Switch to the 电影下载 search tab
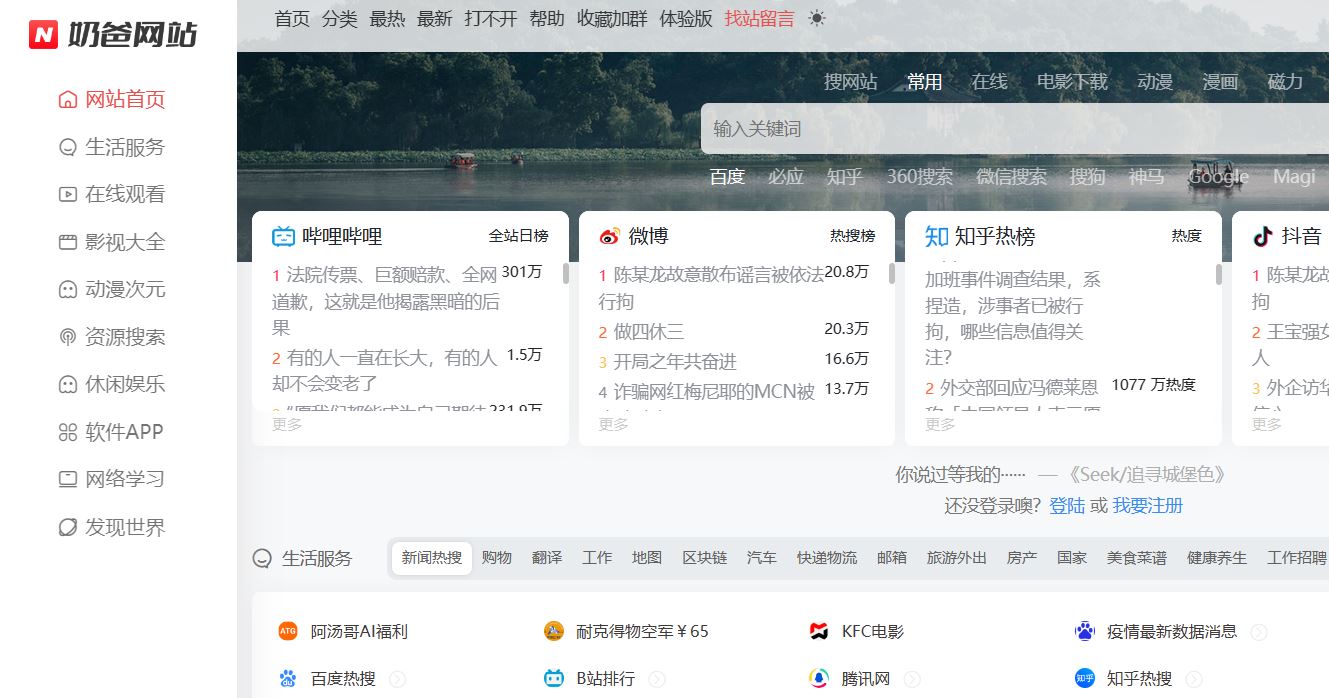1329x698 pixels. click(1073, 82)
